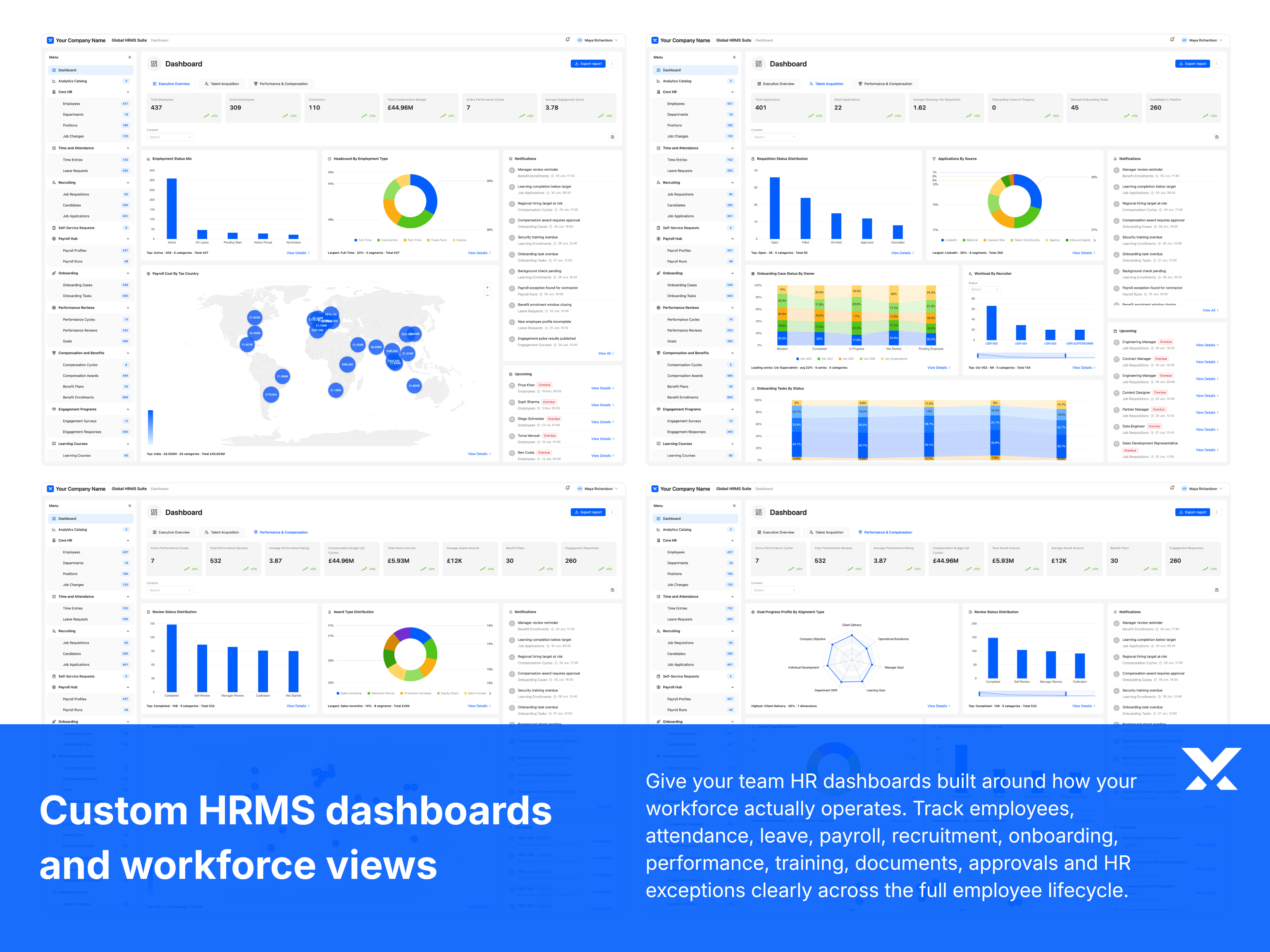This screenshot has height=952, width=1270.
Task: Open Maya Richardson user menu in Executive Overview dashboard
Action: [x=598, y=40]
